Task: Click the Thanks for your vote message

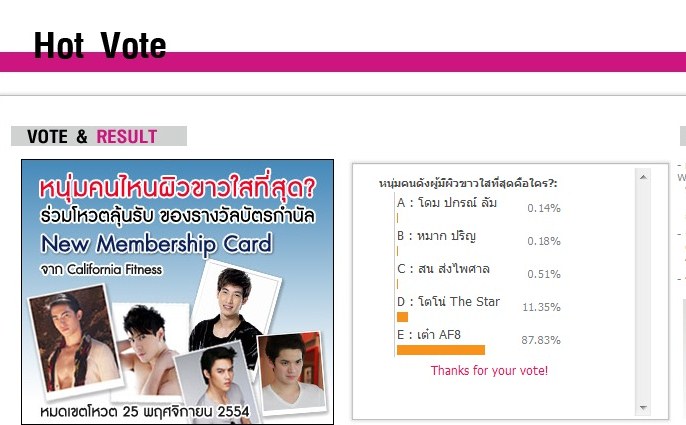Action: (489, 371)
